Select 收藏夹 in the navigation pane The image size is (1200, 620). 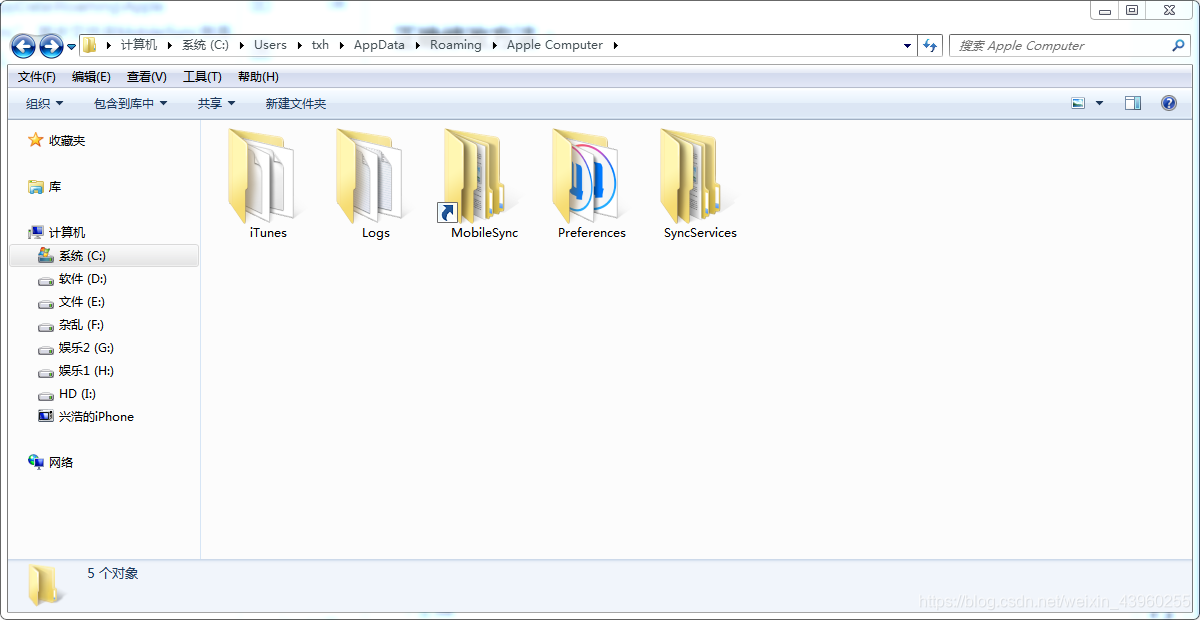pyautogui.click(x=57, y=141)
